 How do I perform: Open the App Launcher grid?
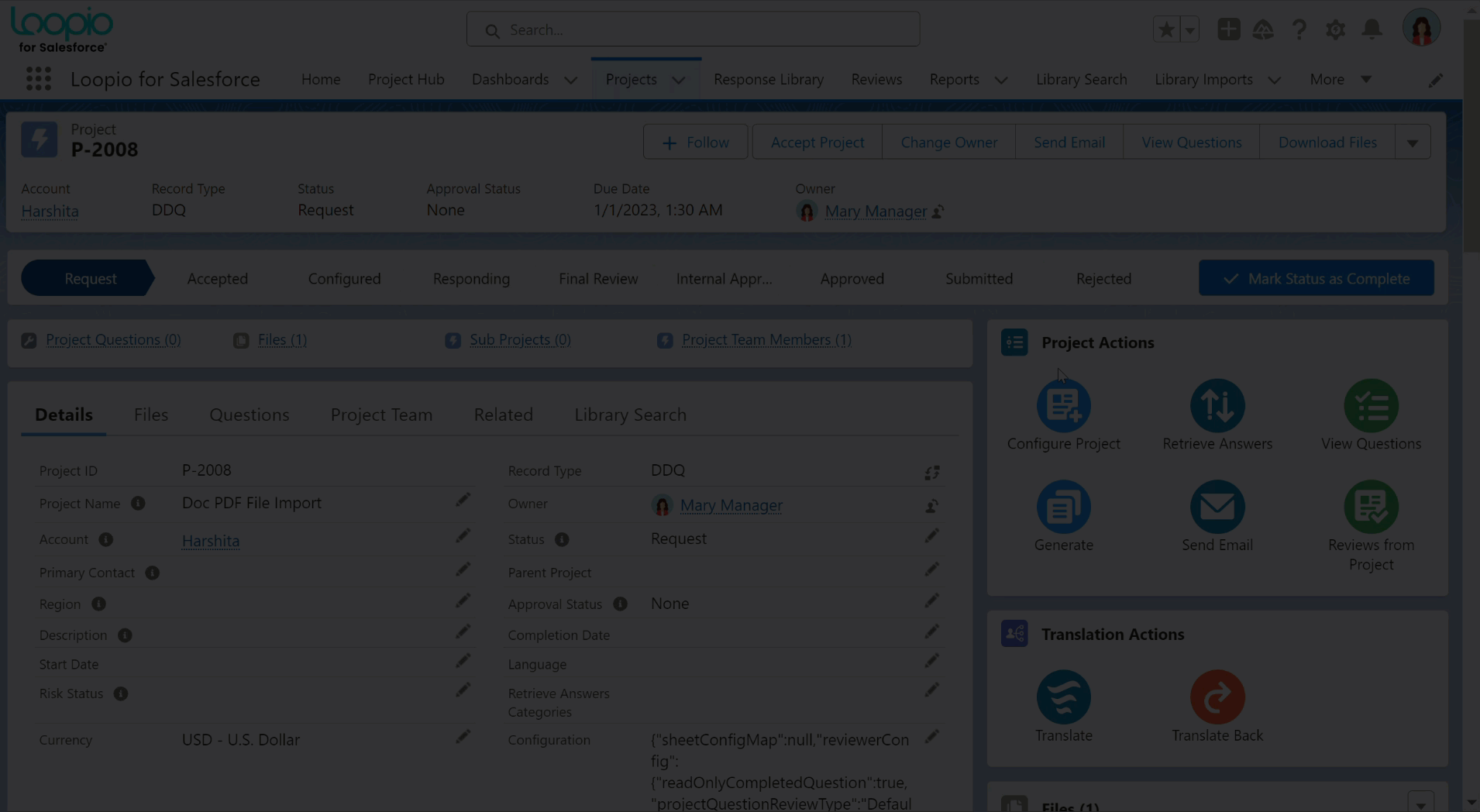(x=39, y=79)
